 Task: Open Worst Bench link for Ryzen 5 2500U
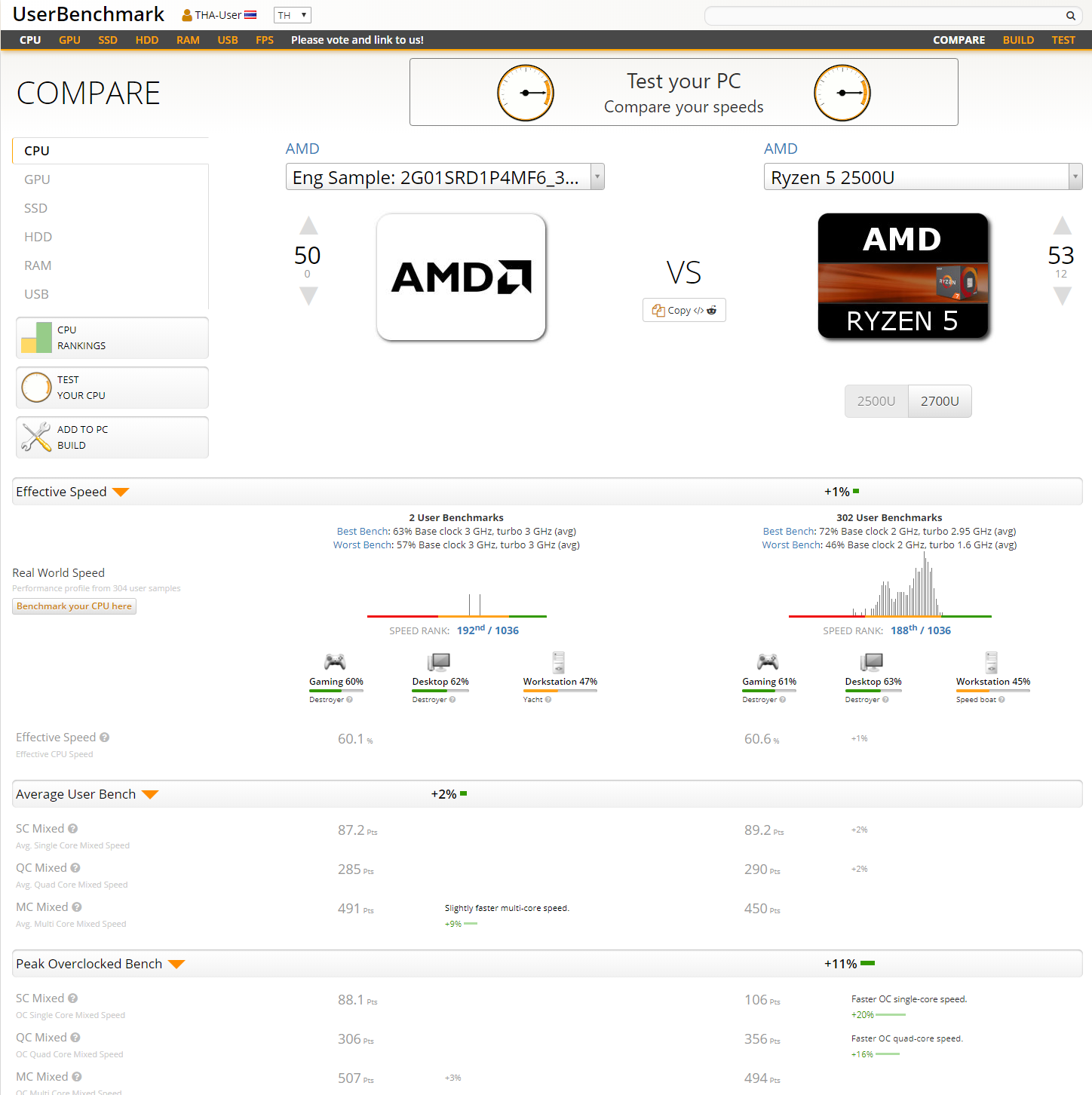pos(791,545)
